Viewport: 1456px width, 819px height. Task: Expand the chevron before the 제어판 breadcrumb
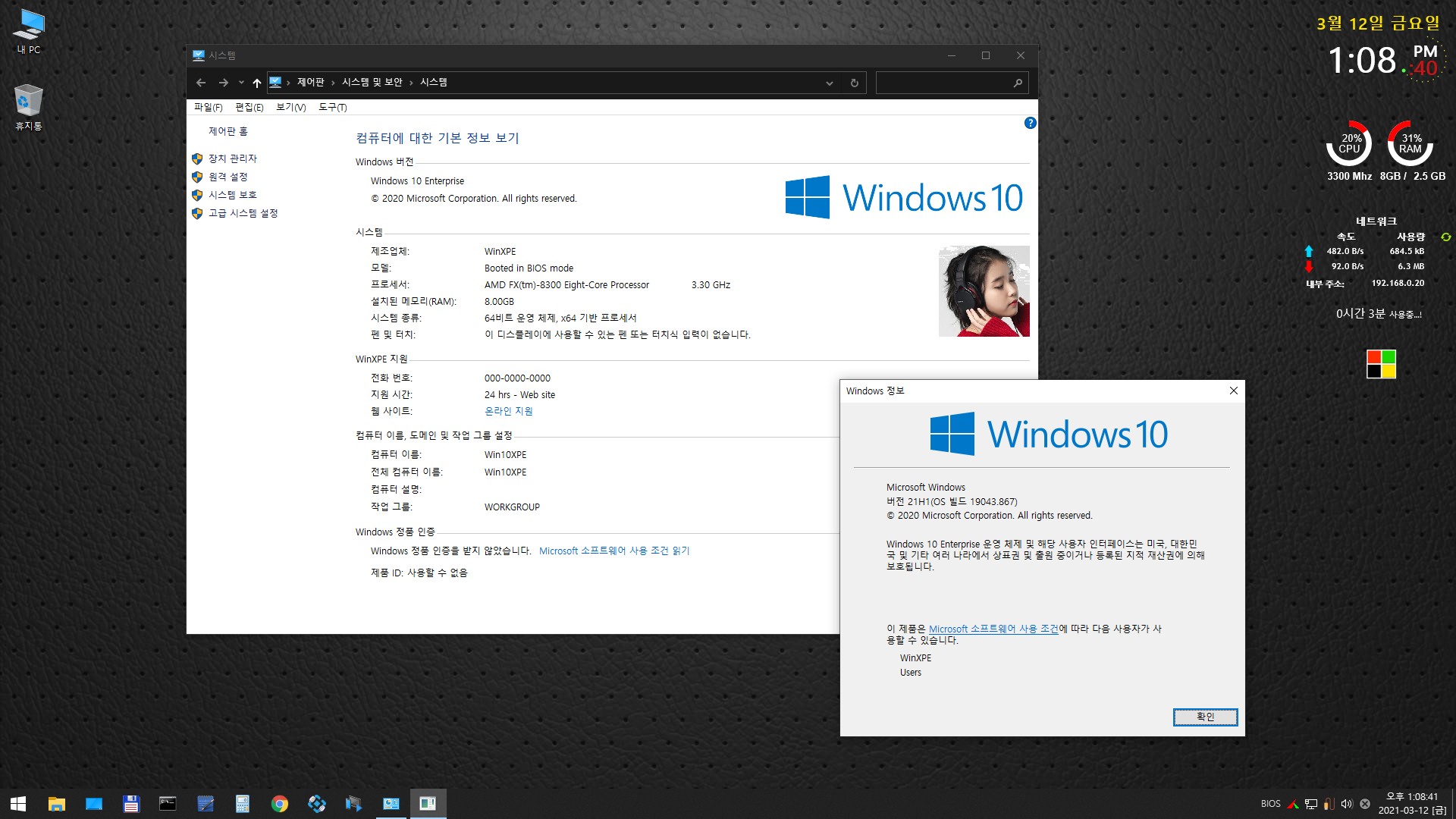click(288, 83)
